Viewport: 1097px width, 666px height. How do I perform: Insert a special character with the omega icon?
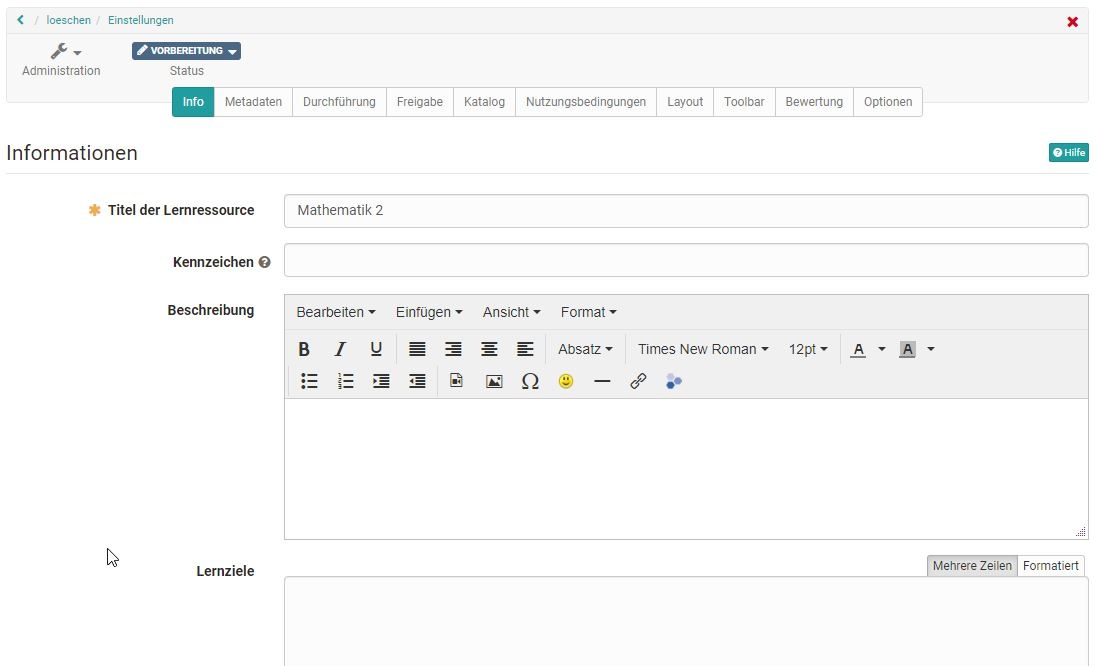click(x=530, y=381)
